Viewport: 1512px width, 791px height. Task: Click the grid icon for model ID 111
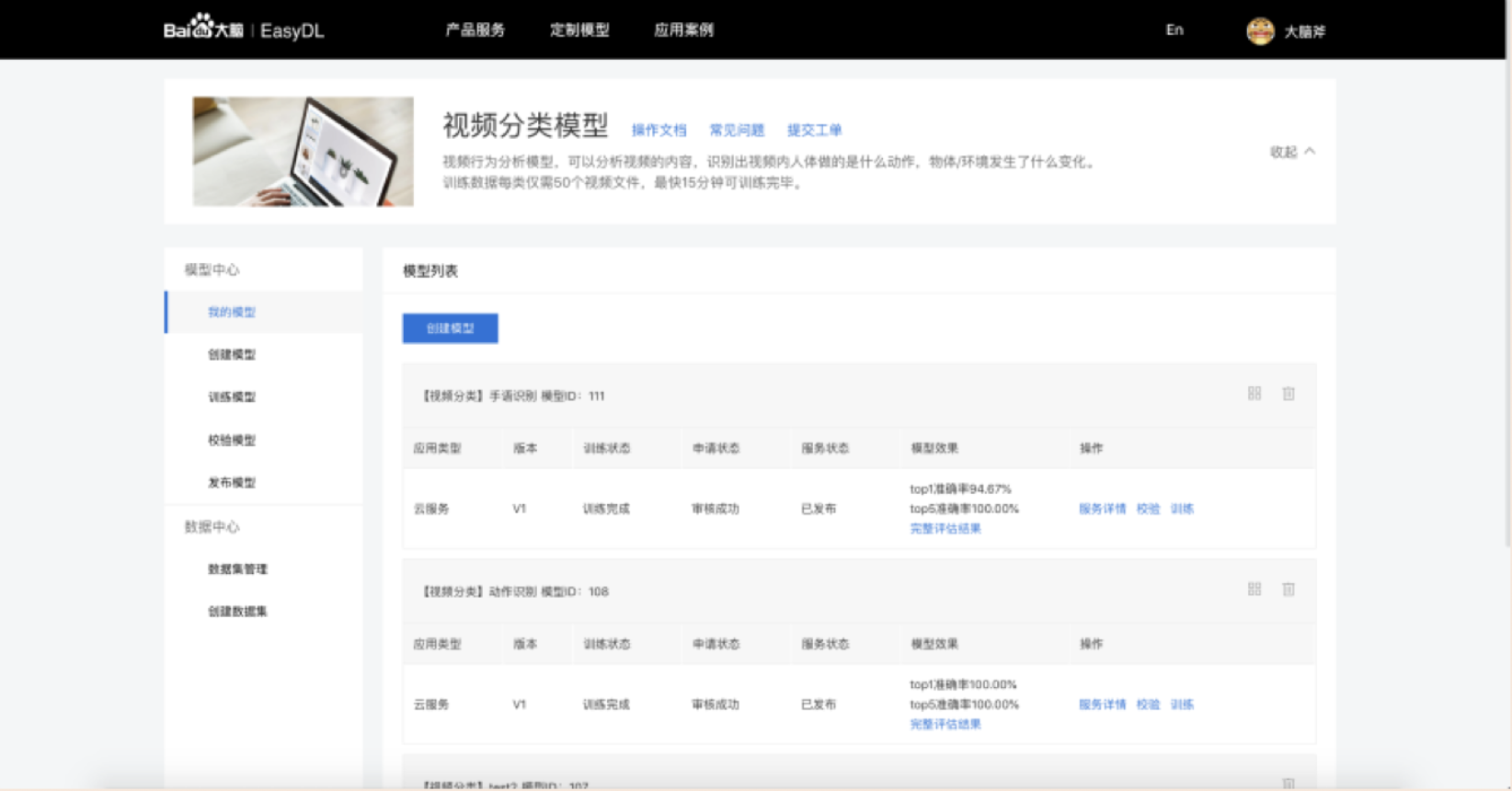click(x=1254, y=394)
